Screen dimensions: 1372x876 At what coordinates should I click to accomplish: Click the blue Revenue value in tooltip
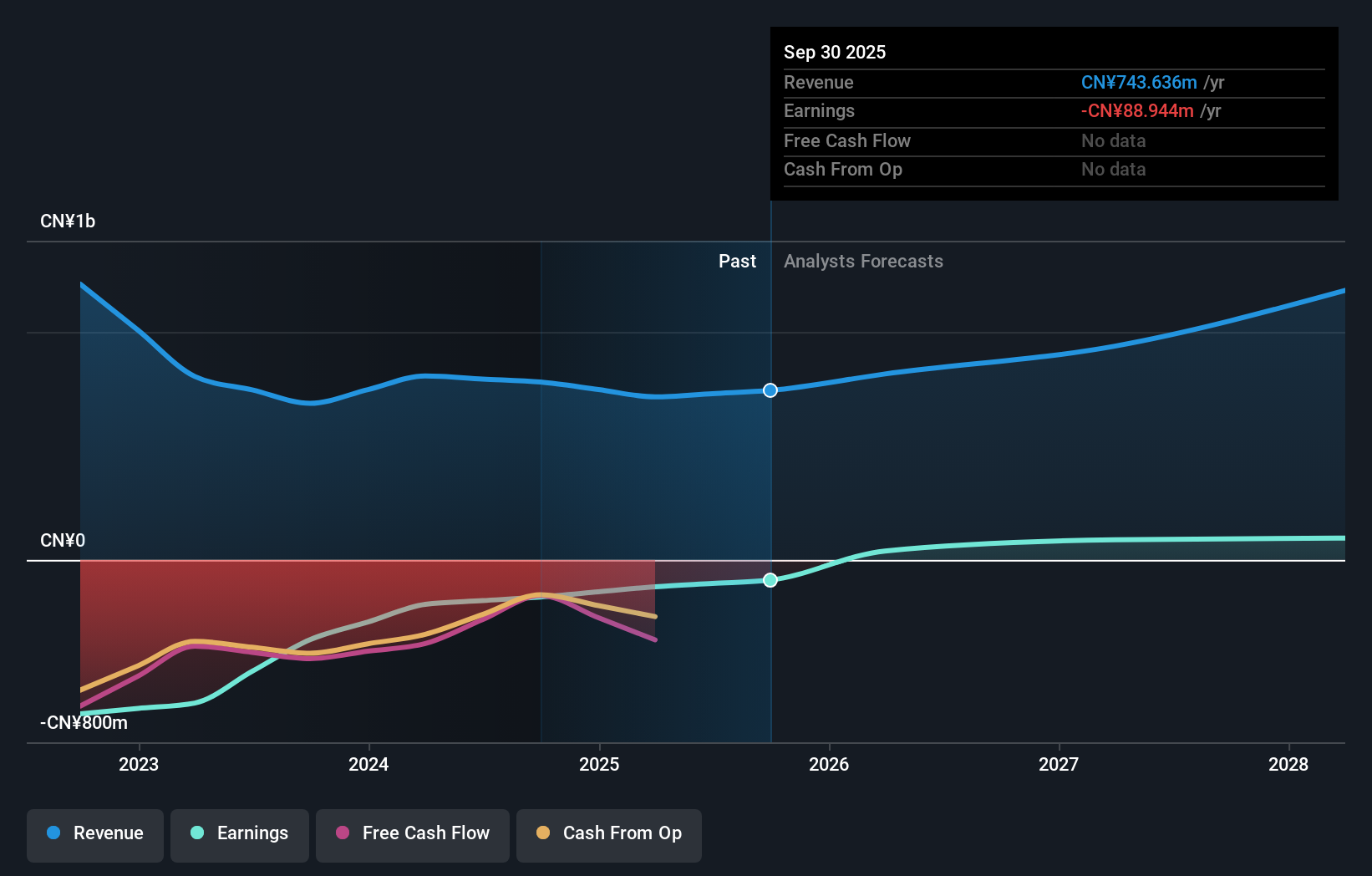1138,82
